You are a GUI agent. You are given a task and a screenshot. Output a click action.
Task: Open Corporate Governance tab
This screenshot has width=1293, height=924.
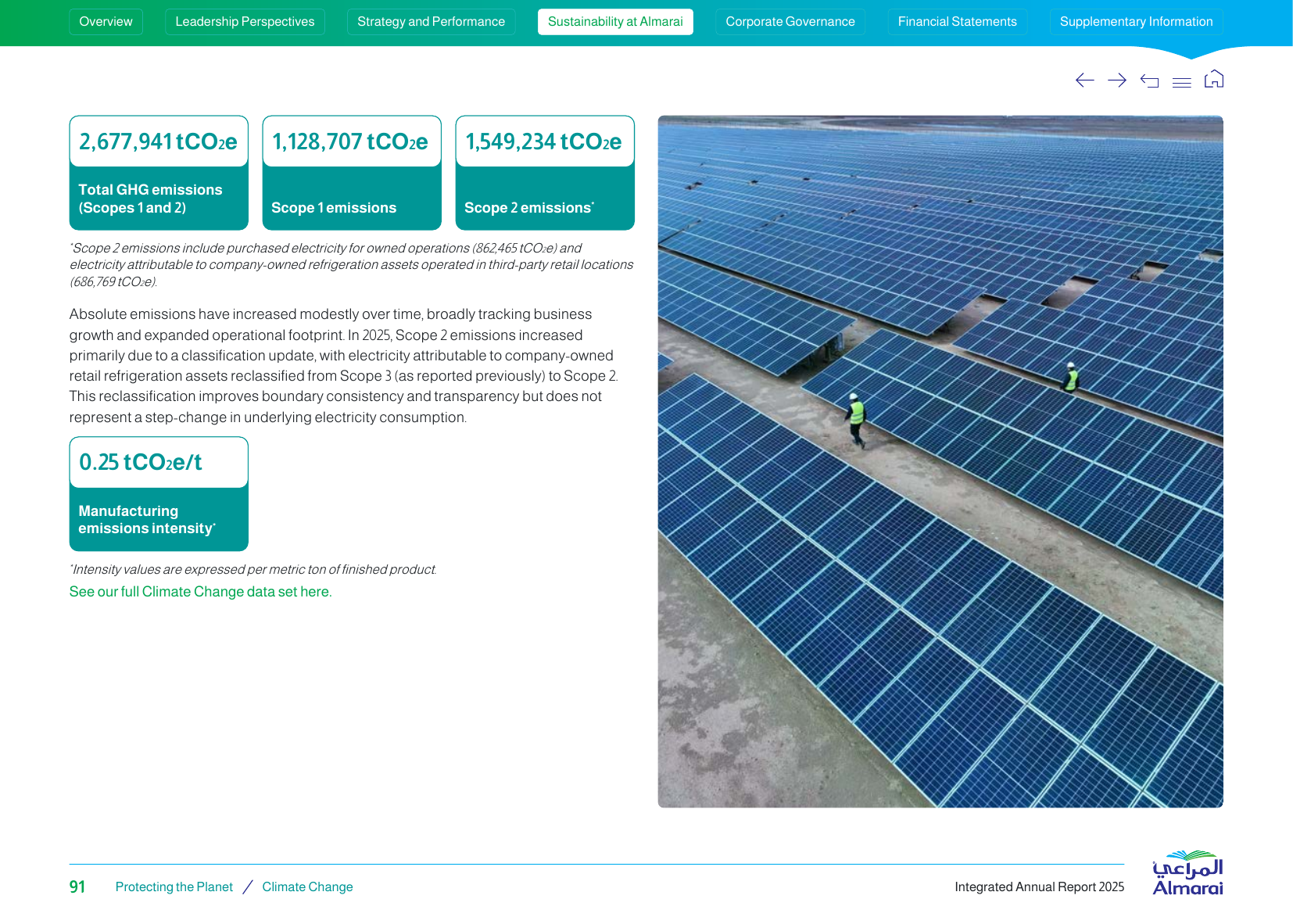click(x=790, y=22)
